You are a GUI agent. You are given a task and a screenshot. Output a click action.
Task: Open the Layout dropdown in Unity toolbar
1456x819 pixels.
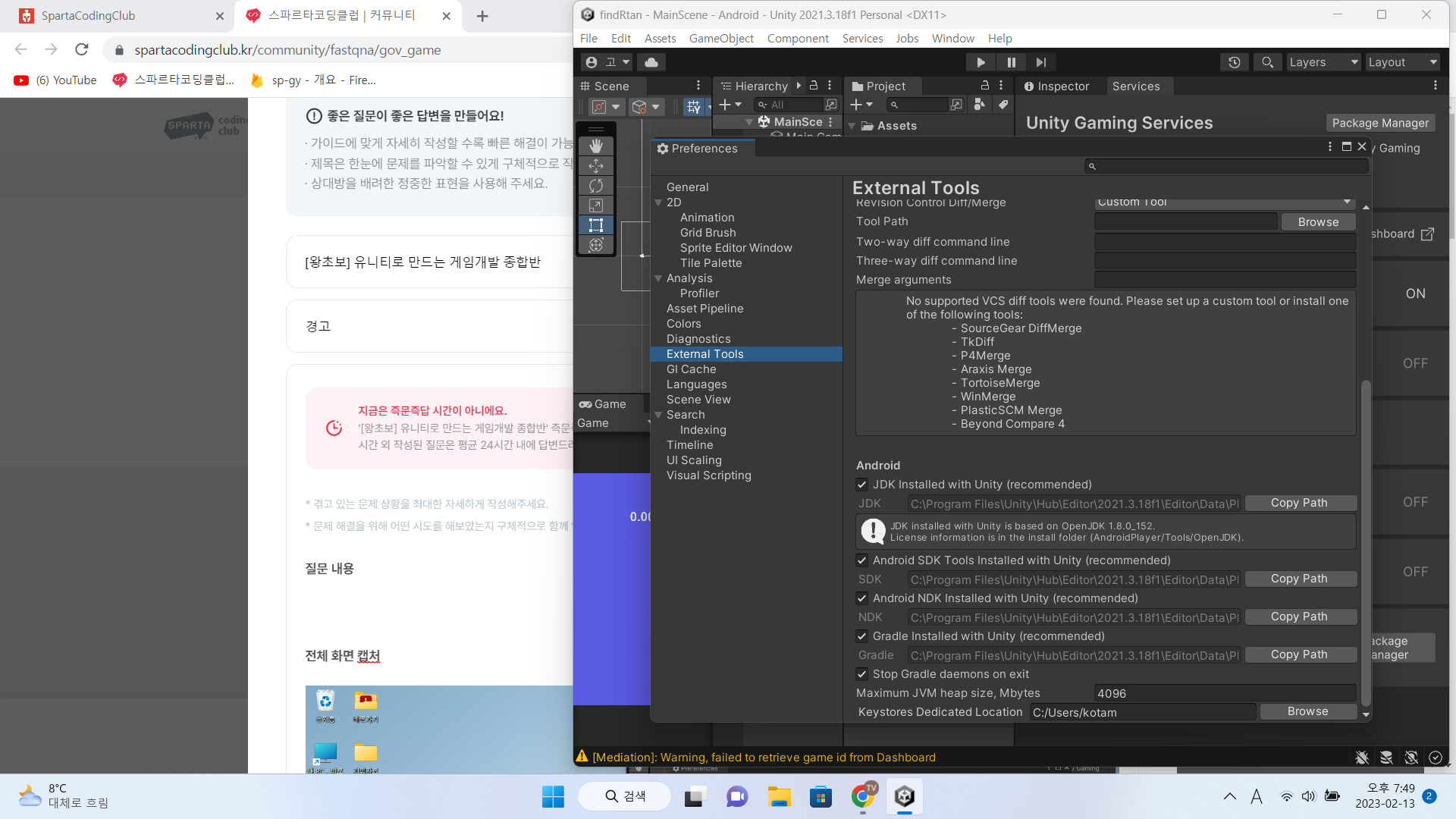click(x=1403, y=62)
